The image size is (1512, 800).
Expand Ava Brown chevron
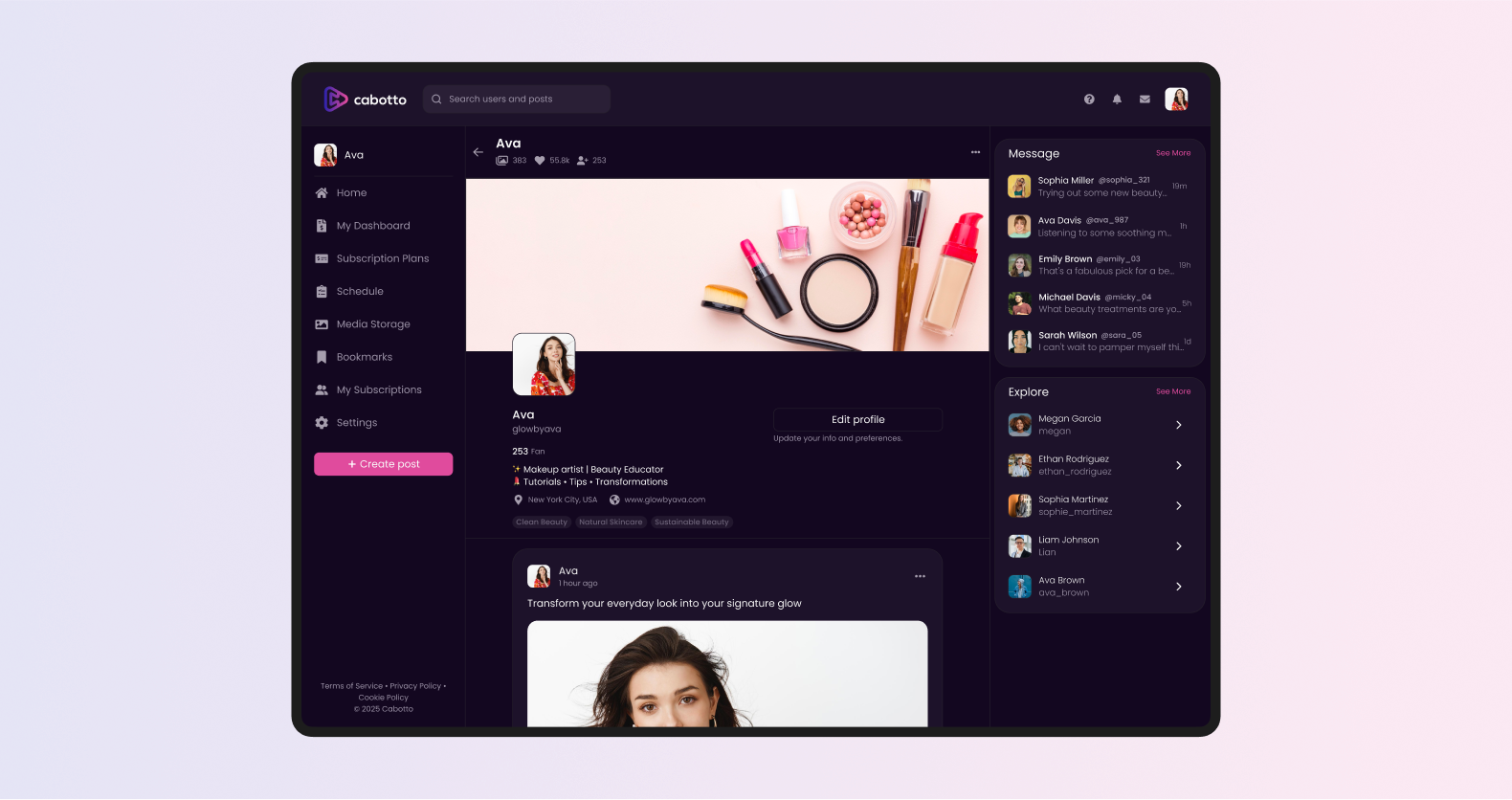click(x=1179, y=587)
